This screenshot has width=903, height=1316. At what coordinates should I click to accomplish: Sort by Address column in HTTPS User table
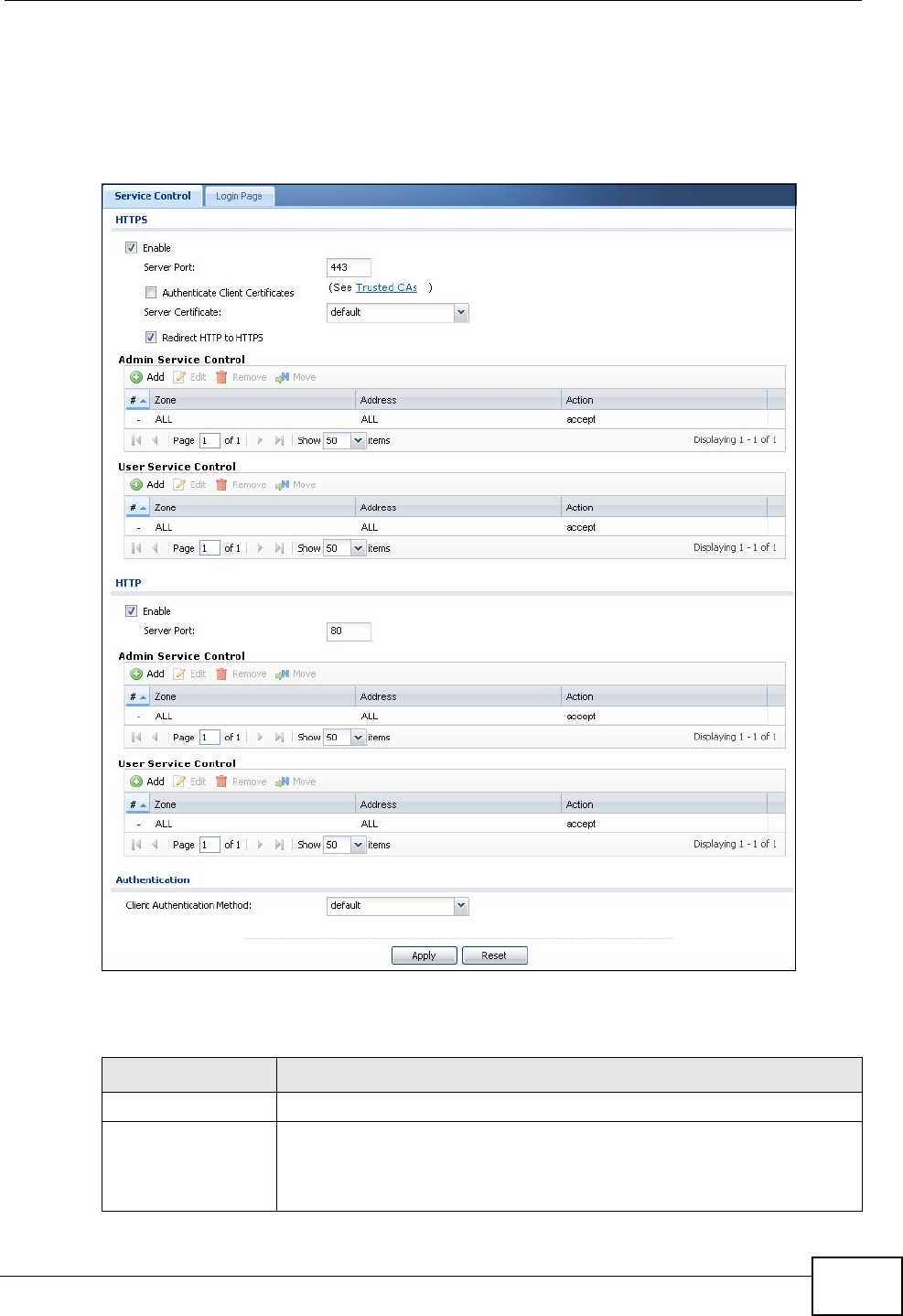pyautogui.click(x=458, y=508)
